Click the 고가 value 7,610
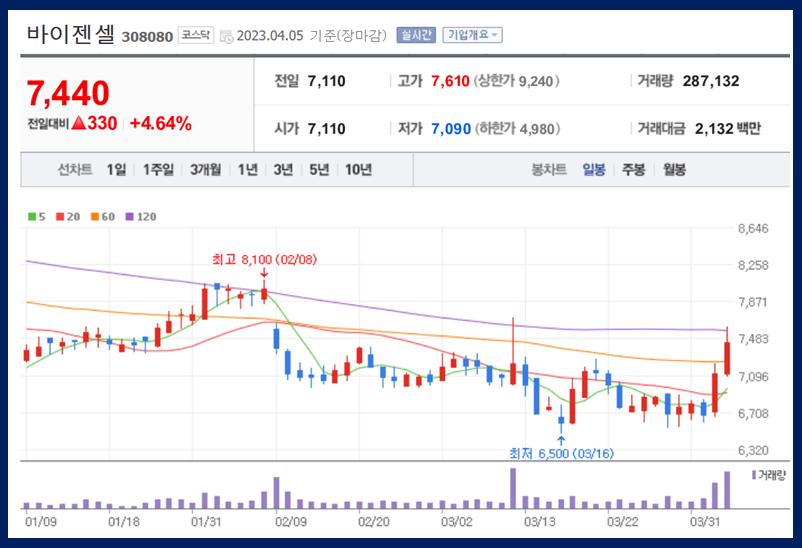The image size is (802, 548). click(450, 81)
